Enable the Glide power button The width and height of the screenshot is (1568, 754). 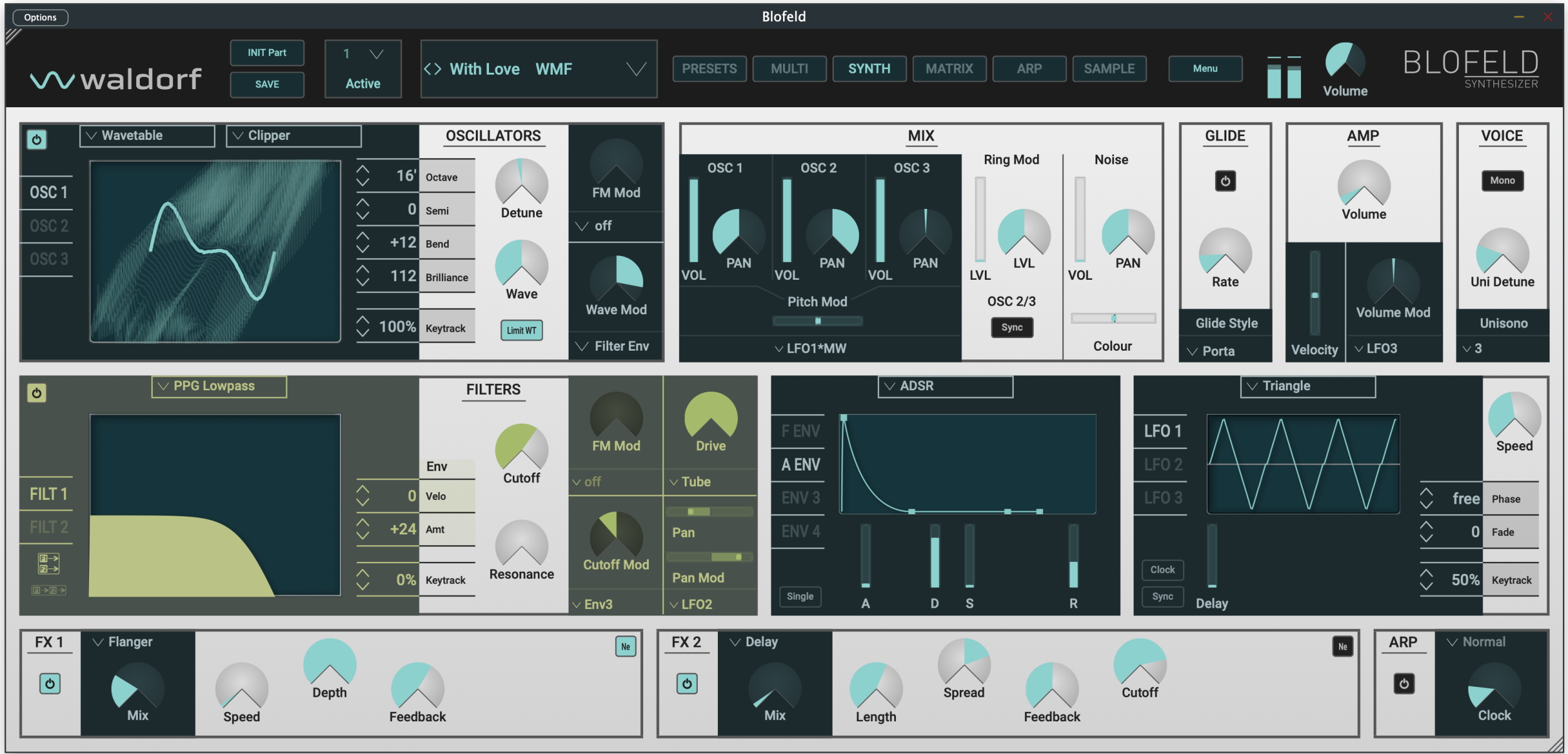click(x=1224, y=181)
